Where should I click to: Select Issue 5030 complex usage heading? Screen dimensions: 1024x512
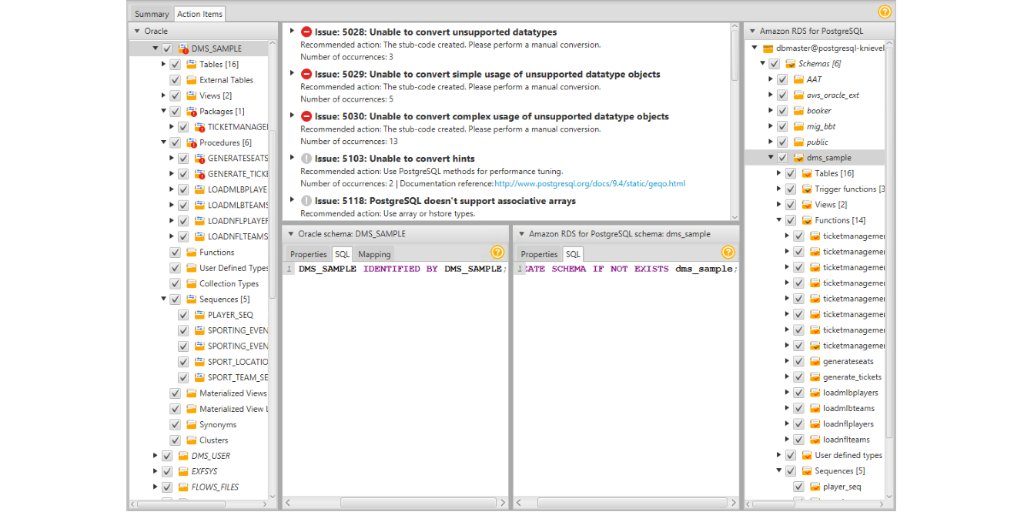point(492,116)
